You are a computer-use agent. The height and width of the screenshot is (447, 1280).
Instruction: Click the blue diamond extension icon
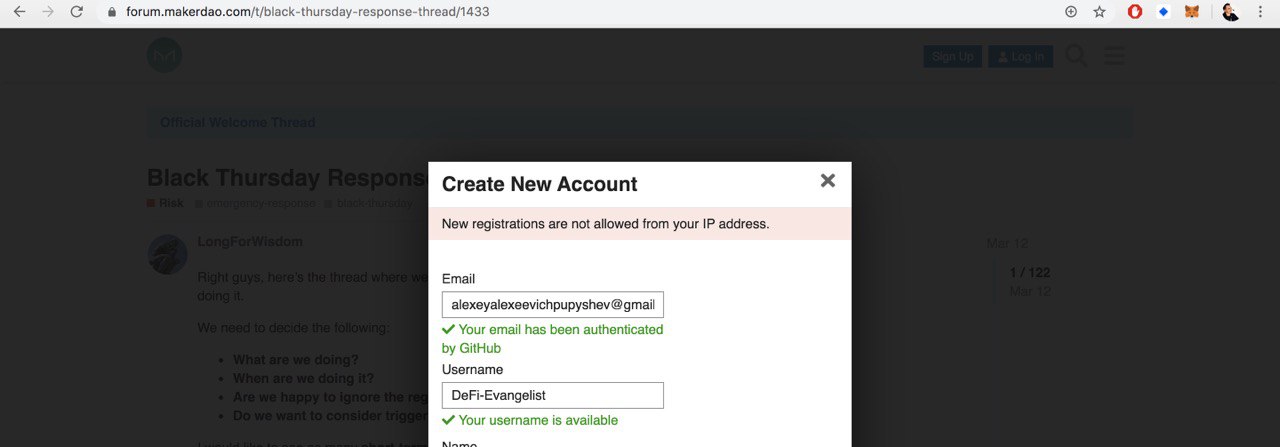coord(1163,12)
